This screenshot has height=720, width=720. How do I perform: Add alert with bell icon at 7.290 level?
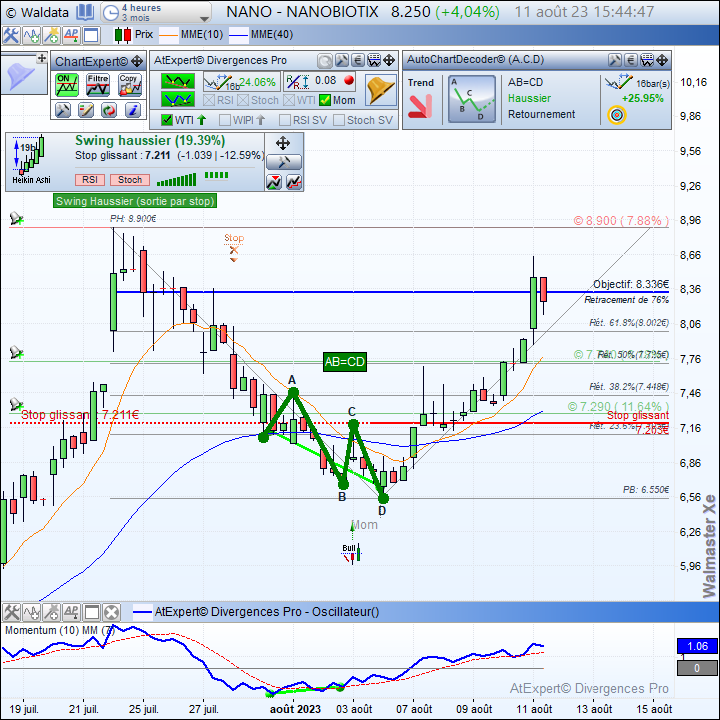point(17,404)
